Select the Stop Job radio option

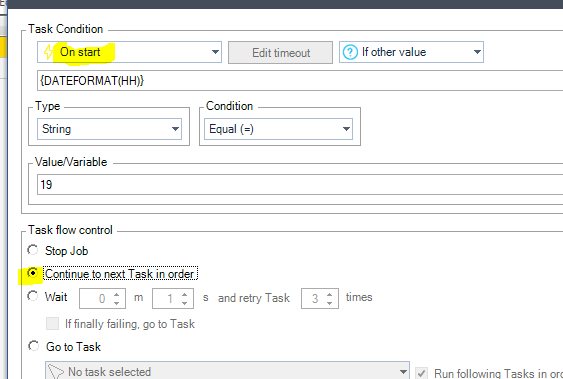click(x=33, y=250)
